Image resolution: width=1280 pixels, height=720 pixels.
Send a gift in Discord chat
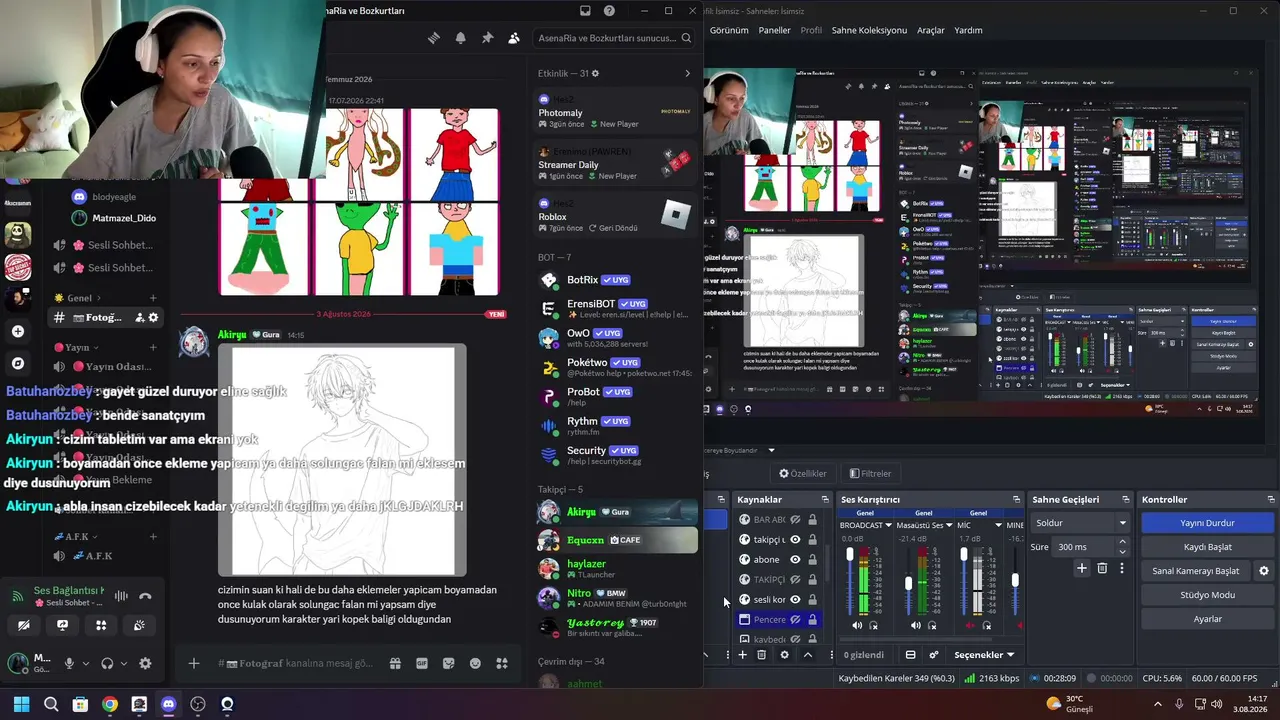(395, 663)
